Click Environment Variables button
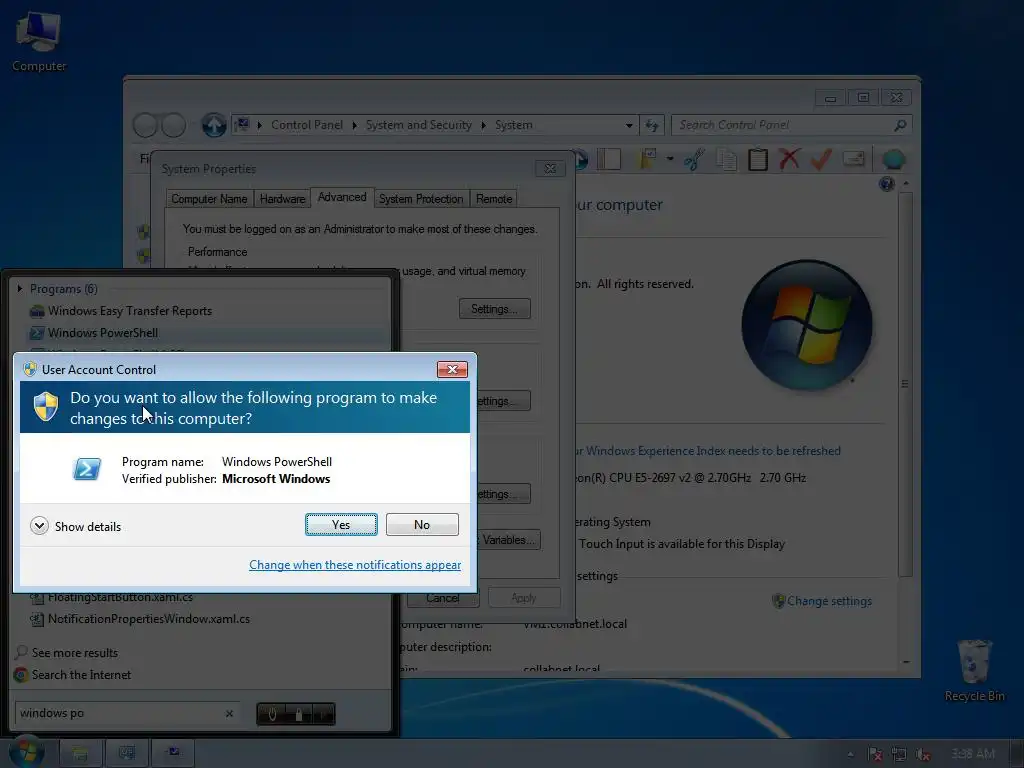This screenshot has height=768, width=1024. (508, 539)
